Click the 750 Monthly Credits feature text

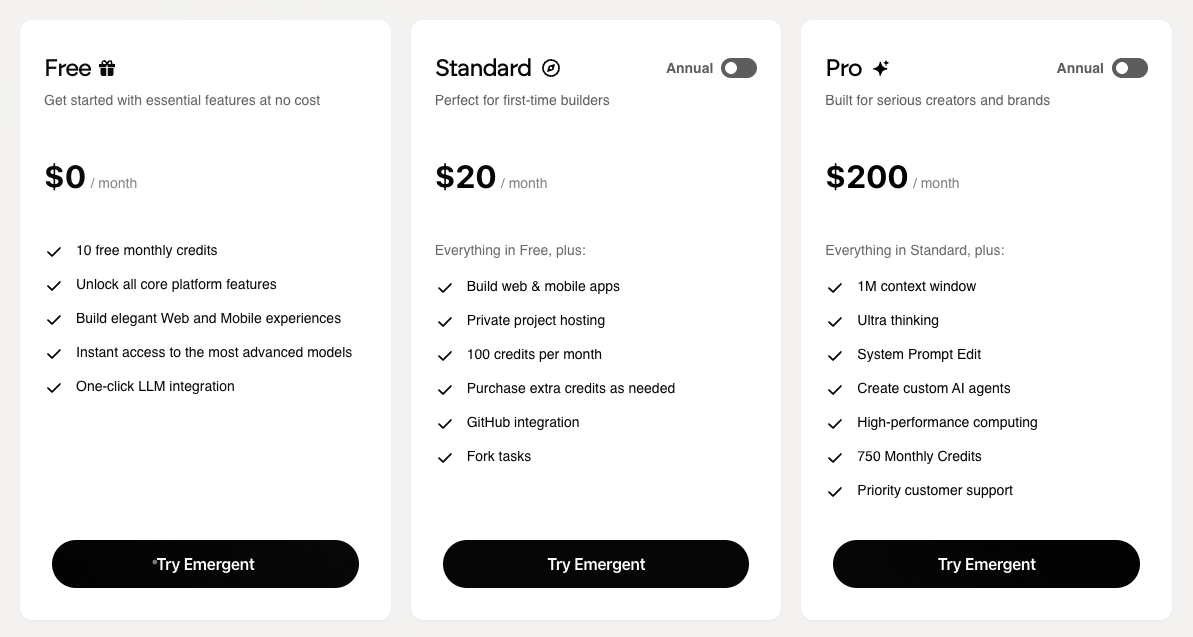click(919, 456)
